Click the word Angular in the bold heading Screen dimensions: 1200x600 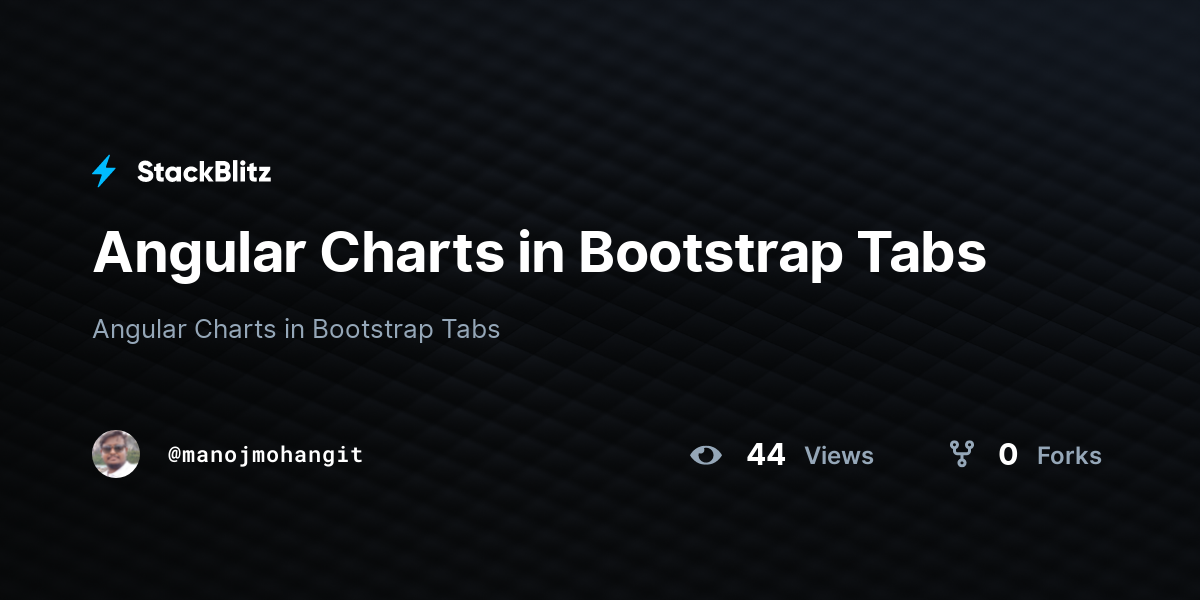tap(198, 254)
